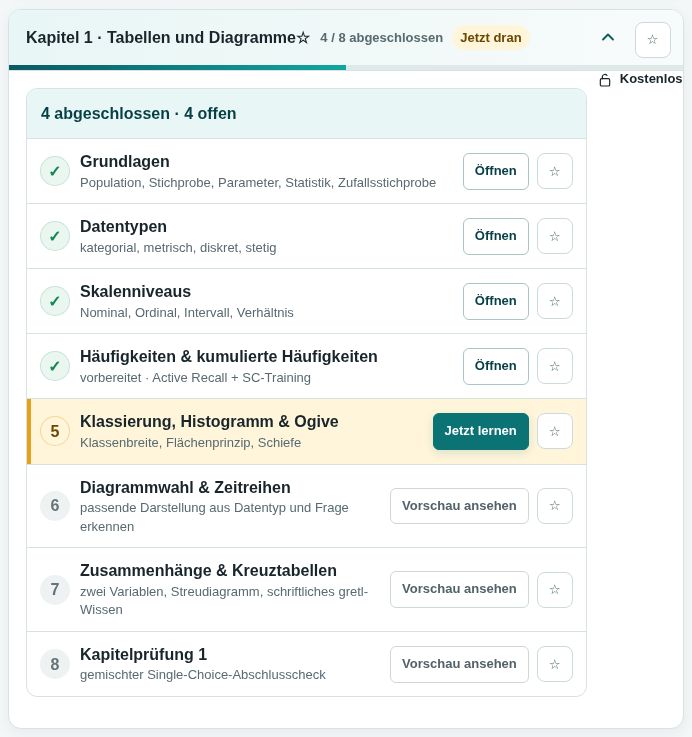Click the Datentypen completed checkmark
This screenshot has height=737, width=692.
[x=55, y=236]
